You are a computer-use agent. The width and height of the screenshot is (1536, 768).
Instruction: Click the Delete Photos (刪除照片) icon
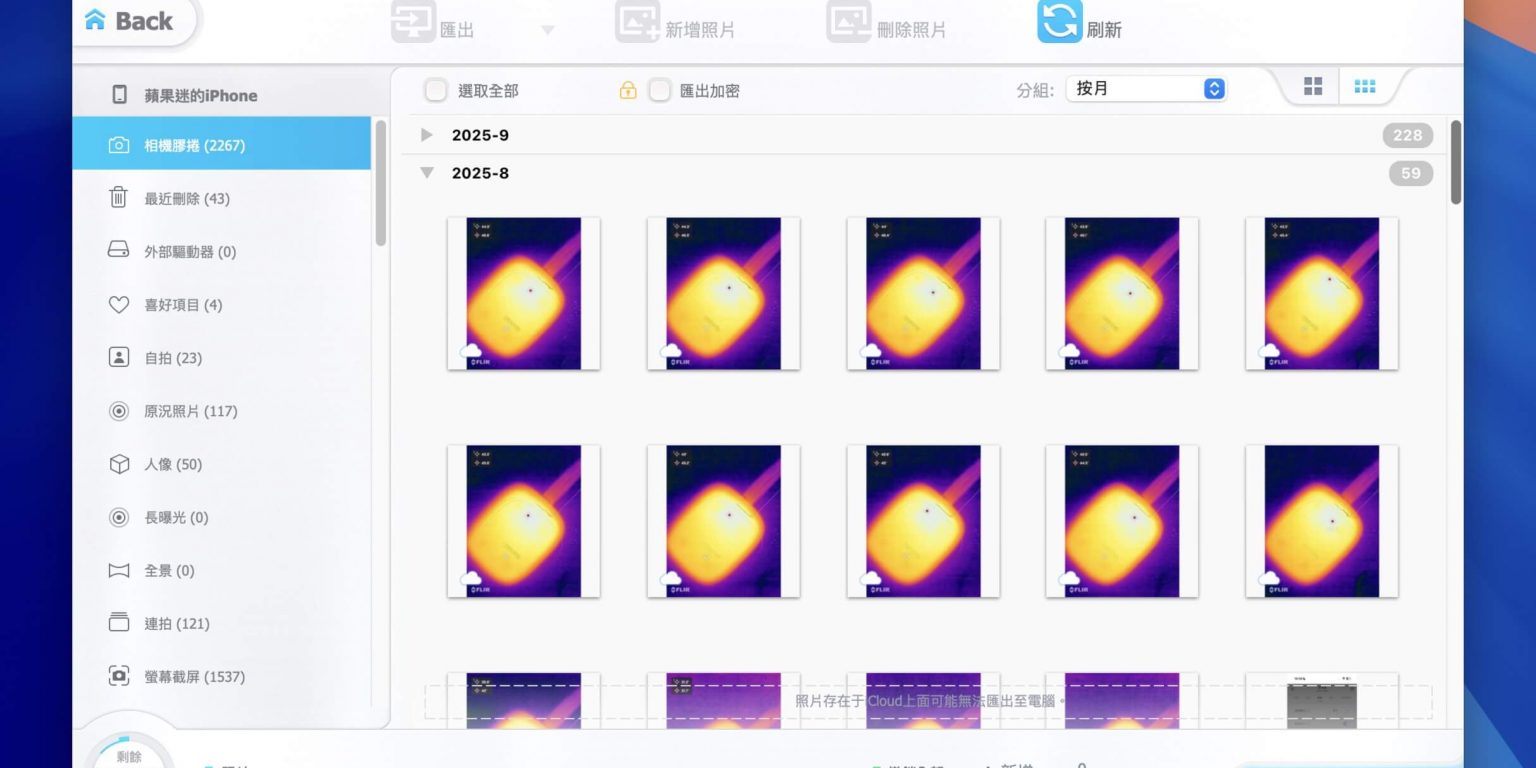point(848,23)
